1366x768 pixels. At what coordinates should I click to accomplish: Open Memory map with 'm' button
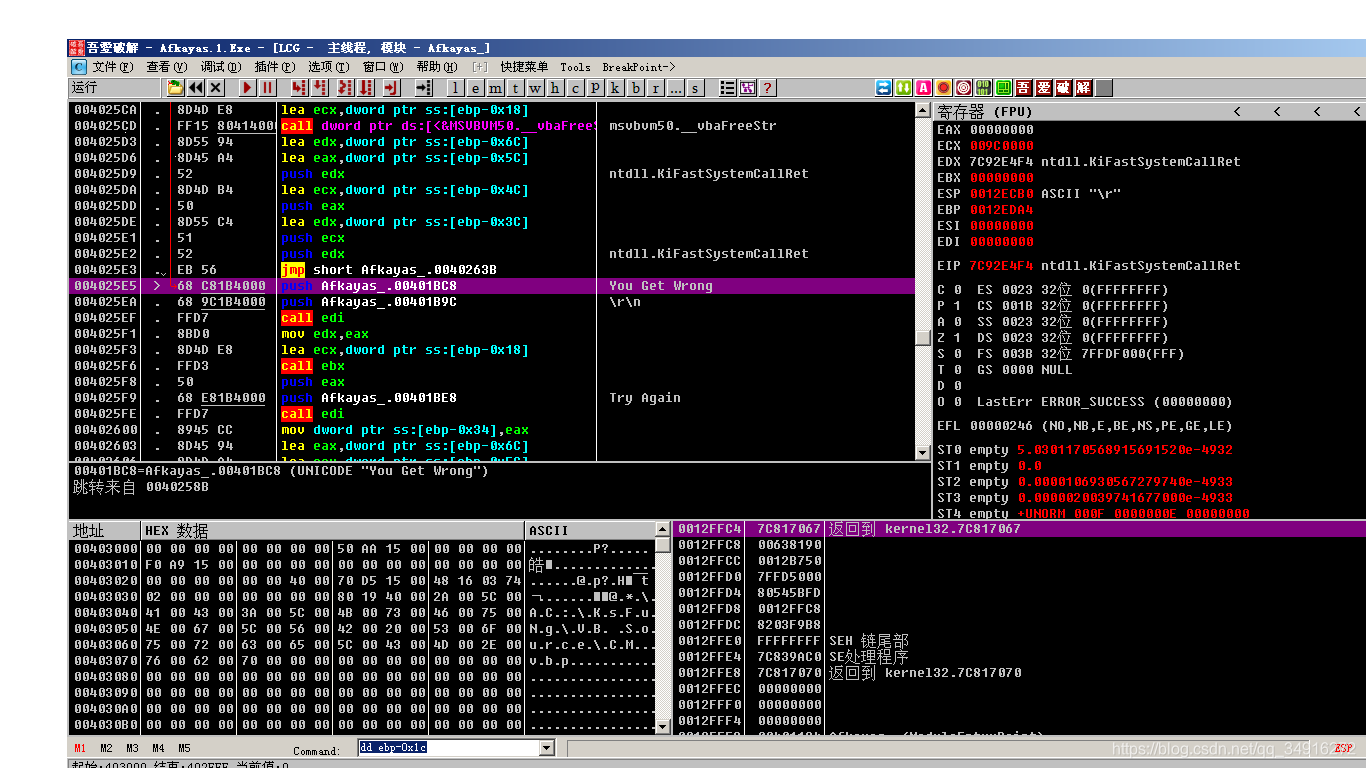click(495, 88)
